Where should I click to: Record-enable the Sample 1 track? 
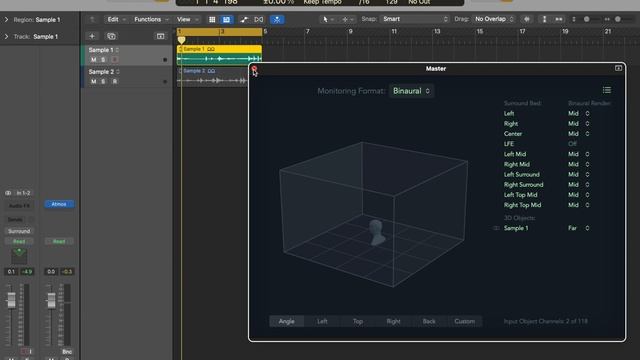pyautogui.click(x=115, y=60)
